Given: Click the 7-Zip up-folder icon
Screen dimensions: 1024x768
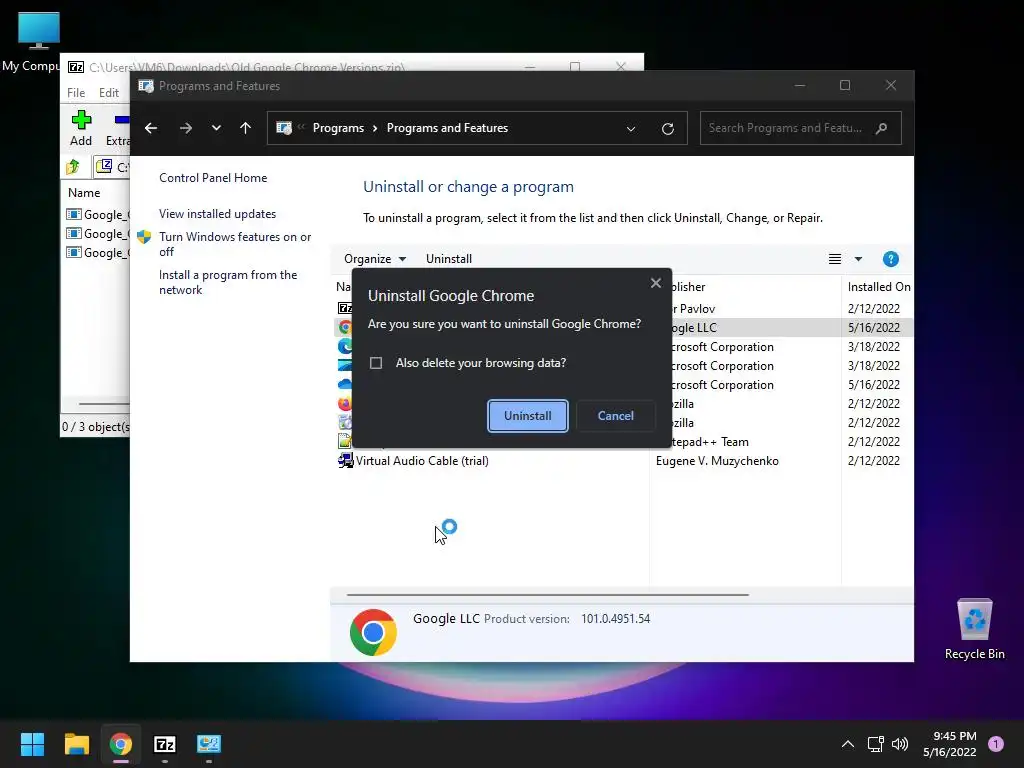Looking at the screenshot, I should 73,167.
